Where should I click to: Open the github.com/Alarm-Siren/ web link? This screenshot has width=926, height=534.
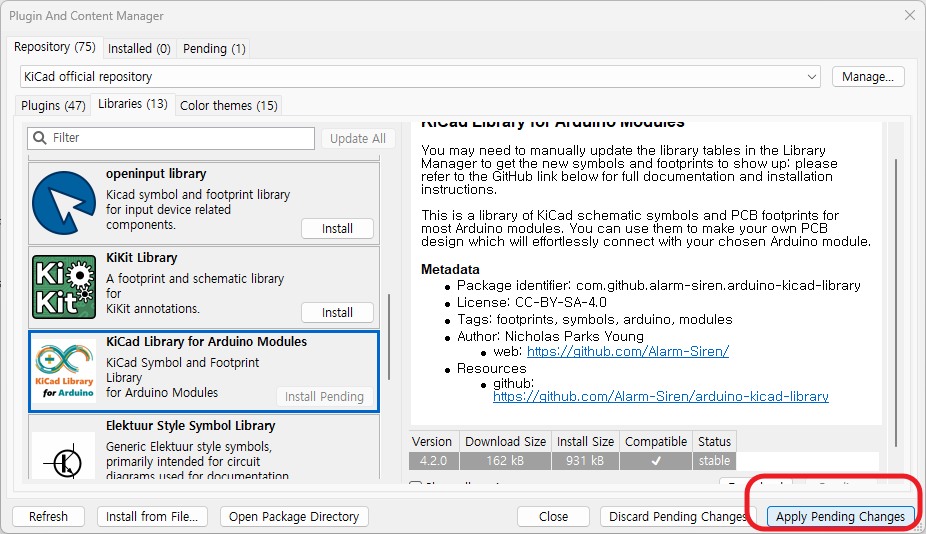click(628, 351)
